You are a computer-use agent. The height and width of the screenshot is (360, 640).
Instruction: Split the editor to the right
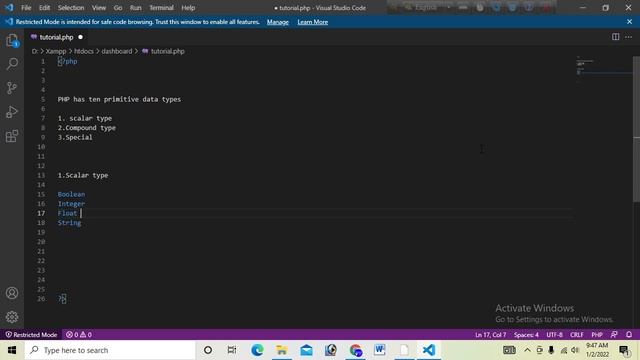[x=616, y=37]
